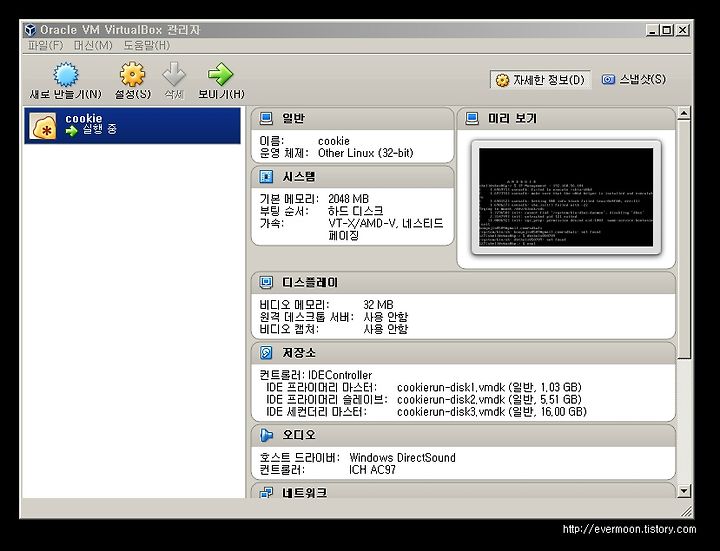Open System settings via 시스템 heading
This screenshot has width=720, height=551.
pos(299,176)
